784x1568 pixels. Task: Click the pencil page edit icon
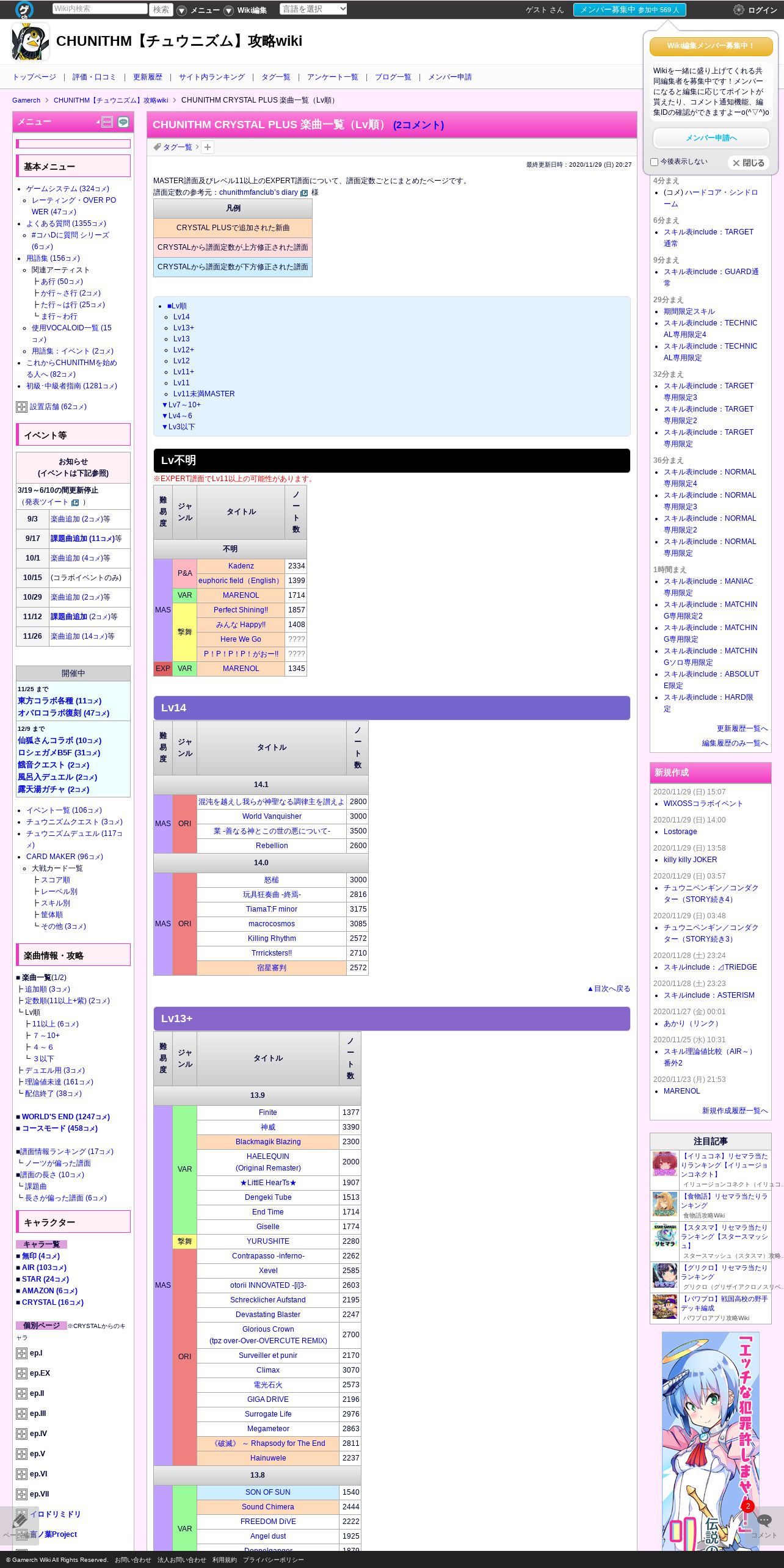pyautogui.click(x=20, y=1520)
